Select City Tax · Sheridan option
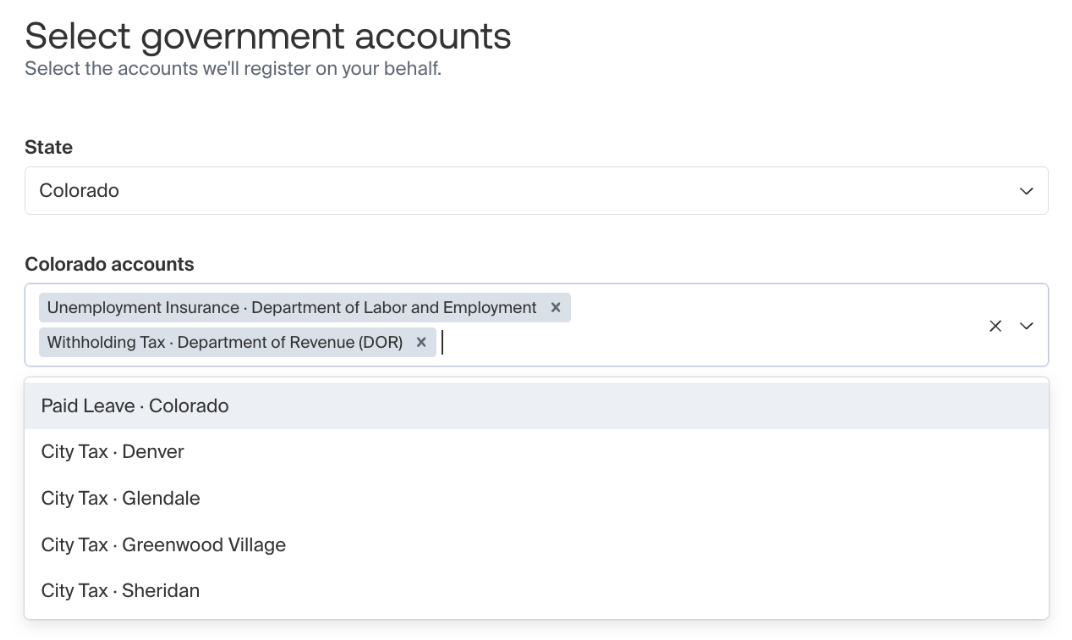 121,591
